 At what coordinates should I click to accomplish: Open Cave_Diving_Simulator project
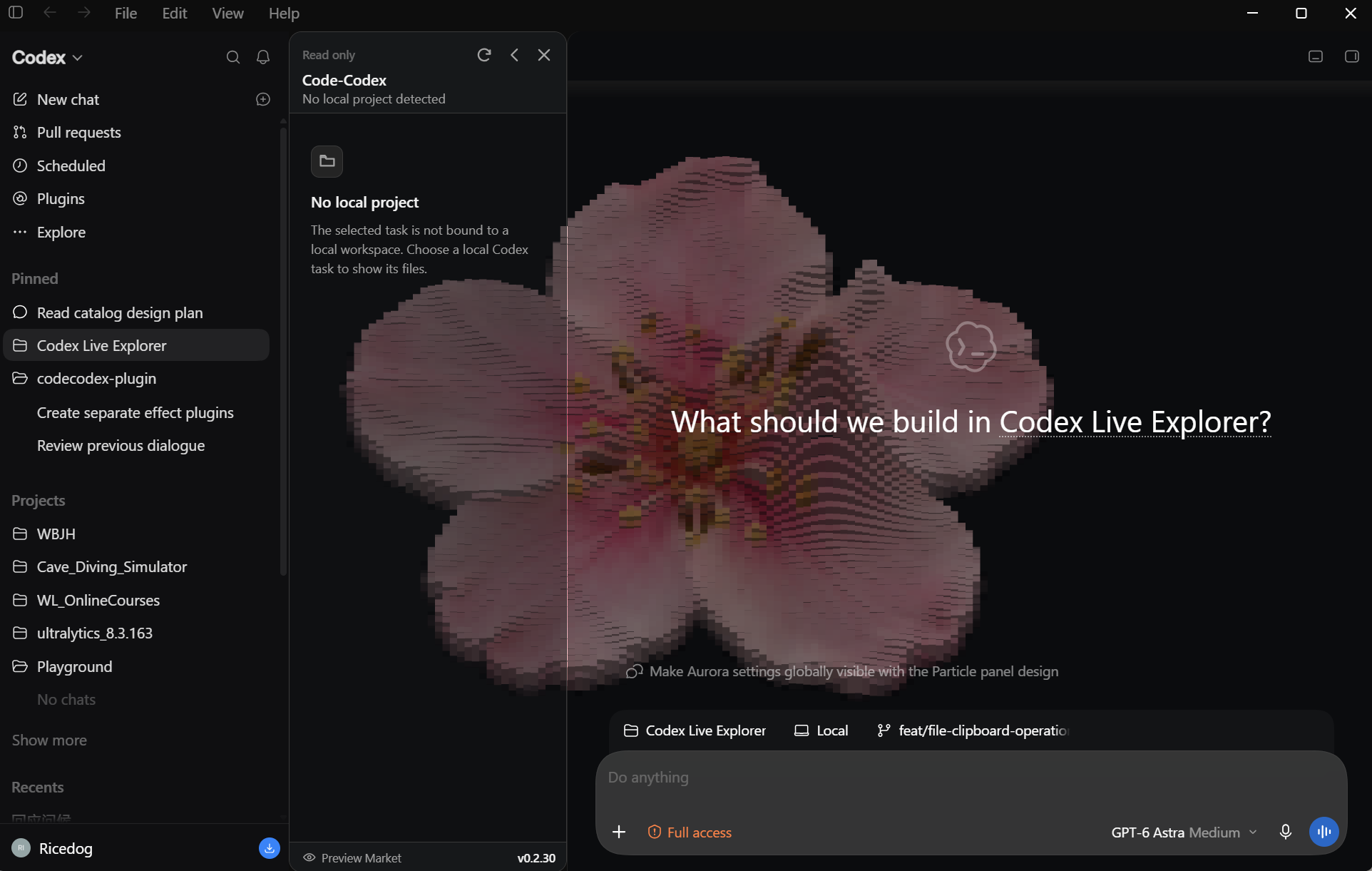pos(111,566)
